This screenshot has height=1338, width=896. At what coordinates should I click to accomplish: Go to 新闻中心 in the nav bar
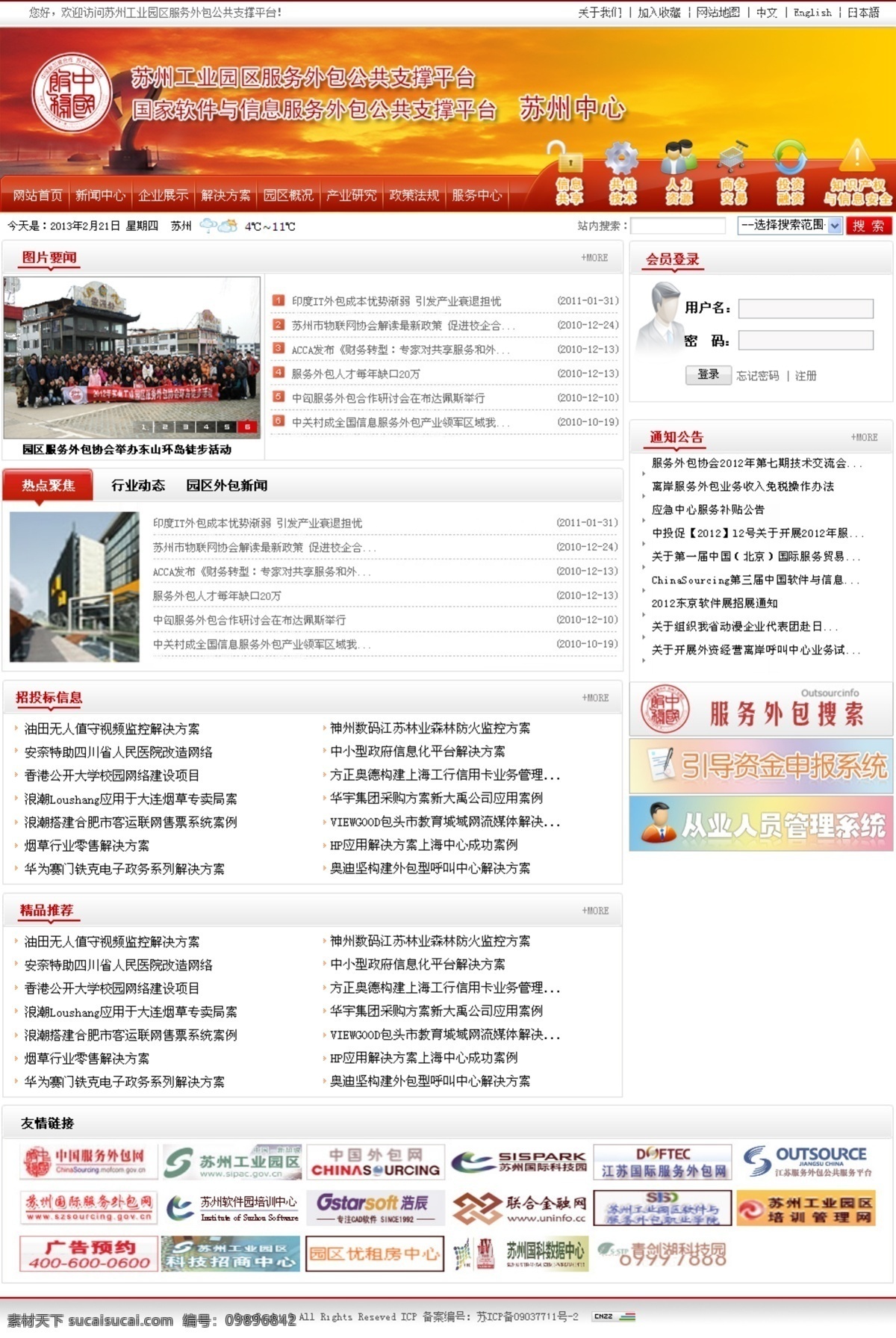point(100,195)
